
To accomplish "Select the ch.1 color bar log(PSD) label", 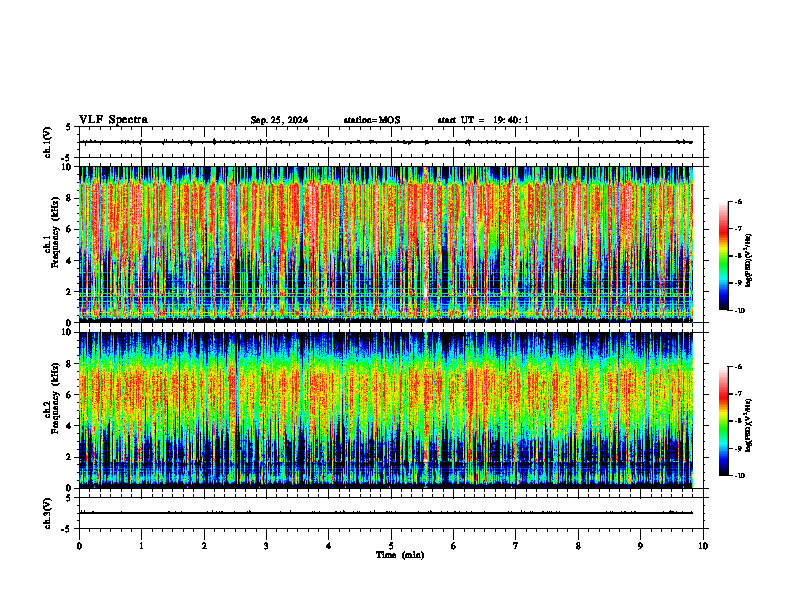I will [748, 261].
